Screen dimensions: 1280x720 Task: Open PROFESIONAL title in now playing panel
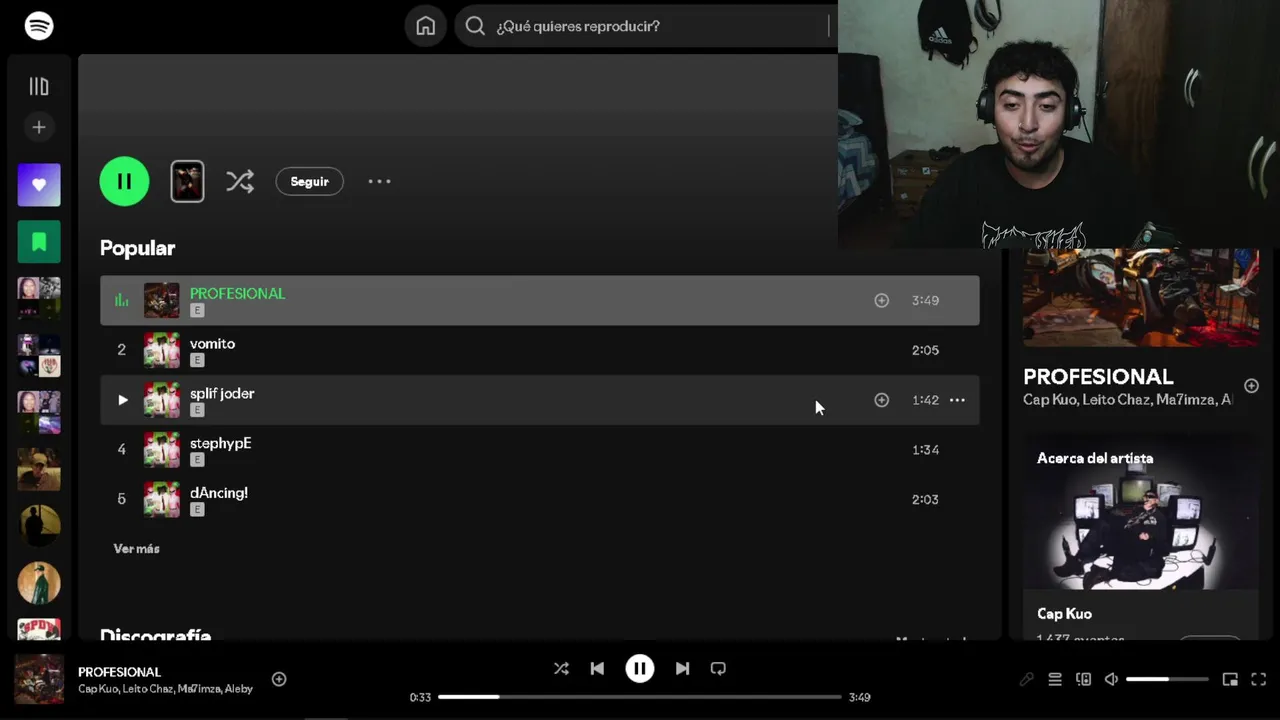pyautogui.click(x=1098, y=377)
